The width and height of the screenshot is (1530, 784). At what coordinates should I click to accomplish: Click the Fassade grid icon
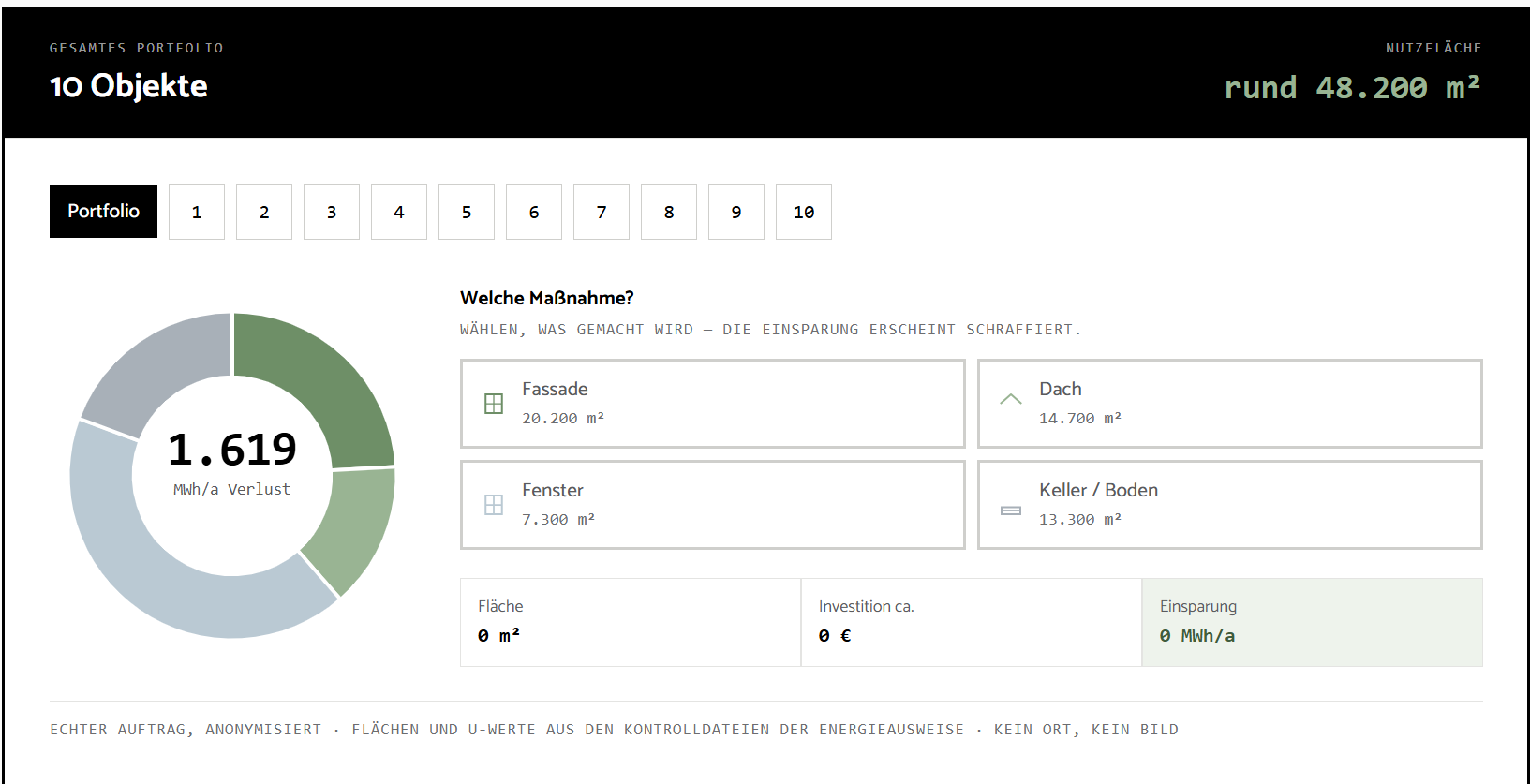coord(494,404)
